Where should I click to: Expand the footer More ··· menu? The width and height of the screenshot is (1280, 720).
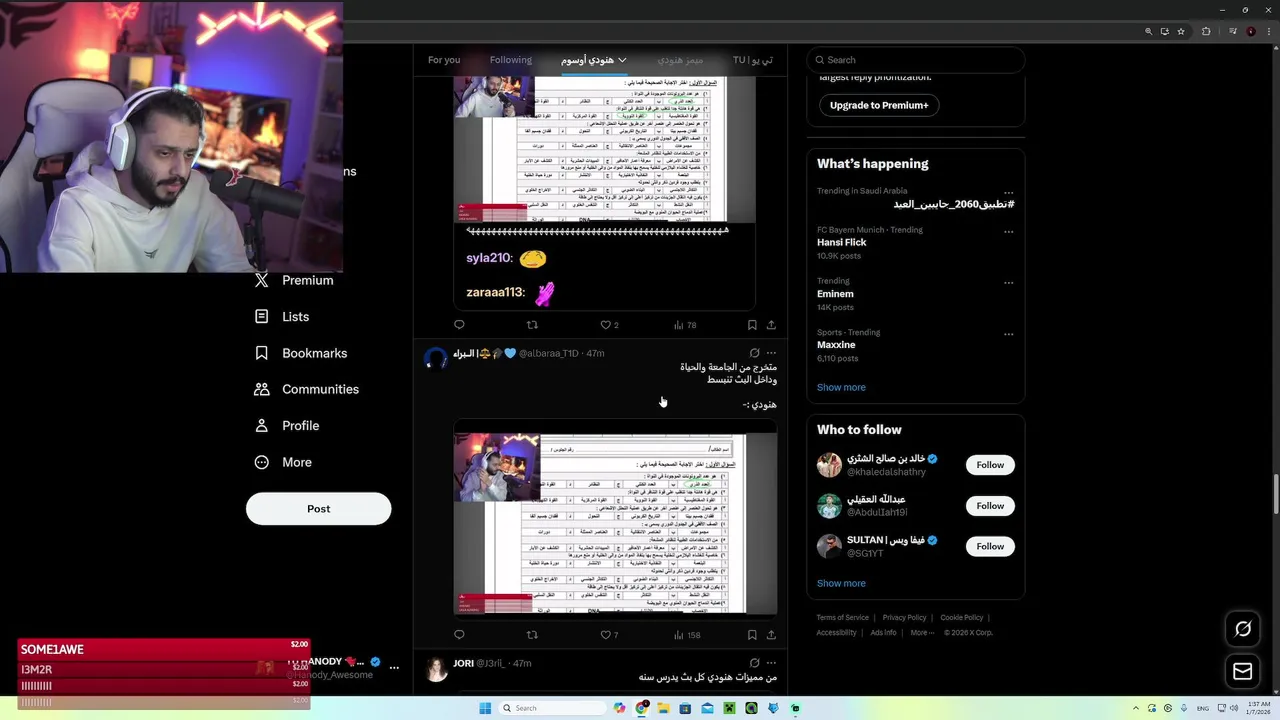point(922,633)
